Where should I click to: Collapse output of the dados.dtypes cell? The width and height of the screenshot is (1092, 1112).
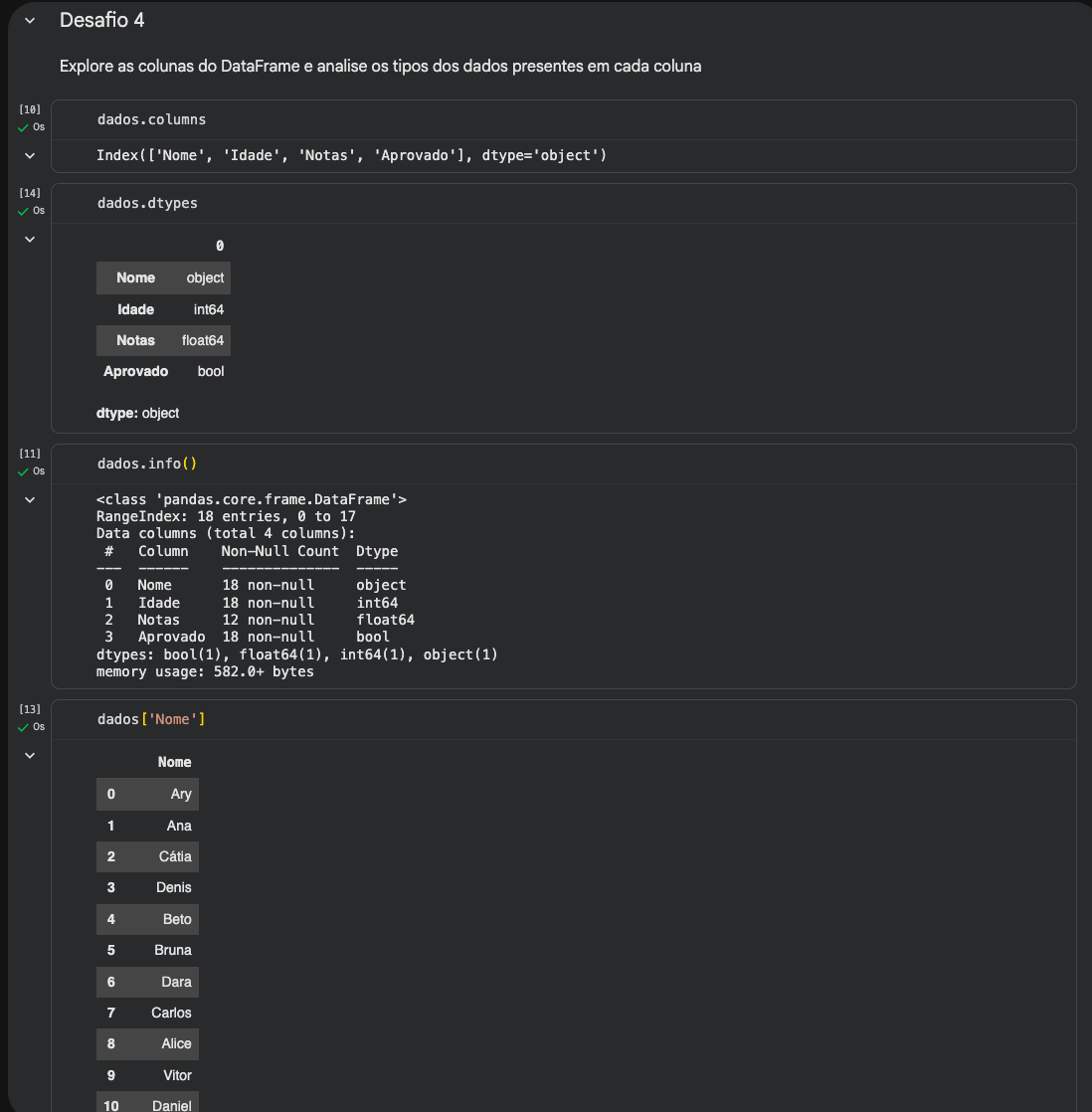(30, 240)
